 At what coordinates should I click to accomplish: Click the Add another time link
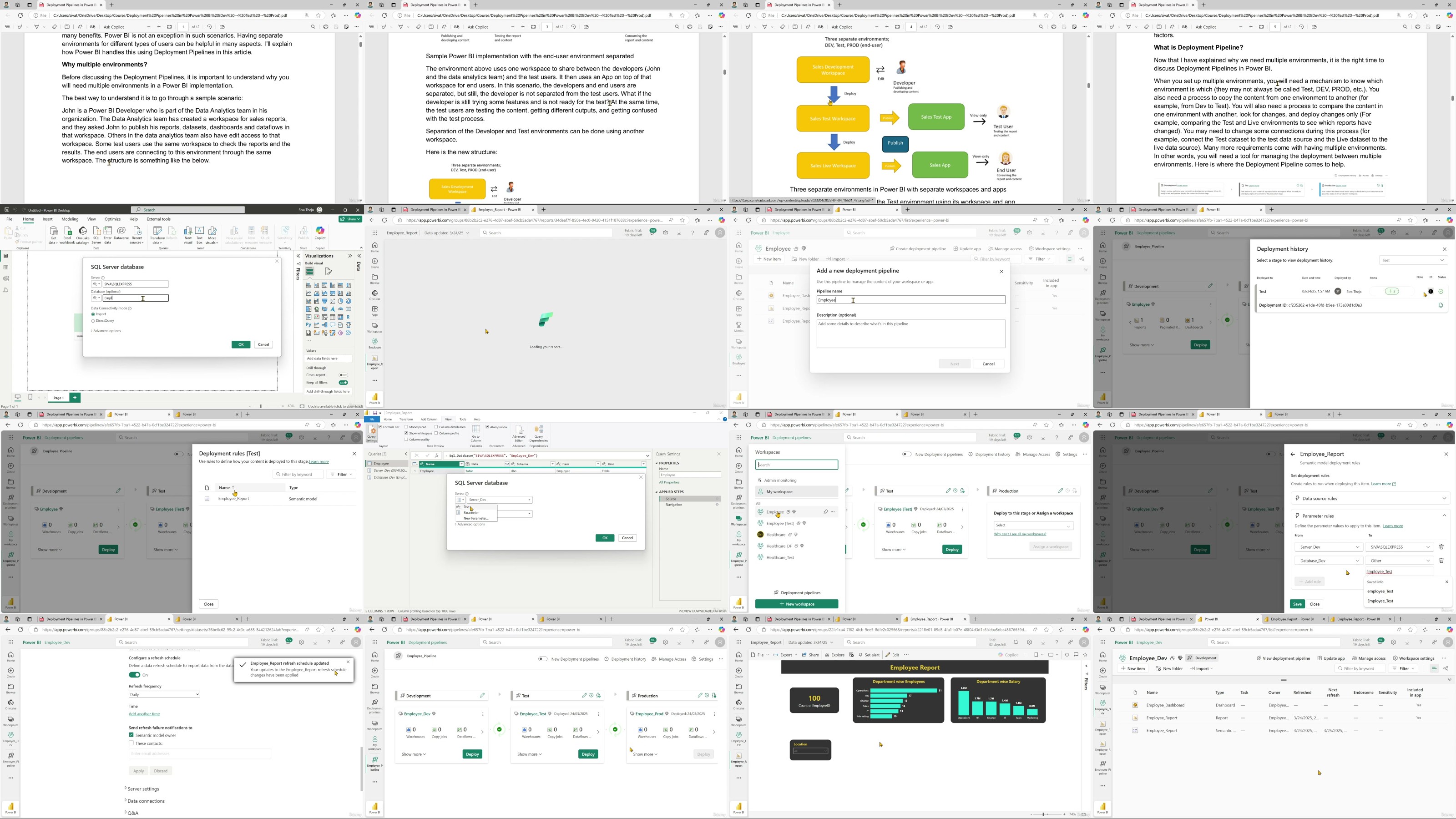point(144,714)
